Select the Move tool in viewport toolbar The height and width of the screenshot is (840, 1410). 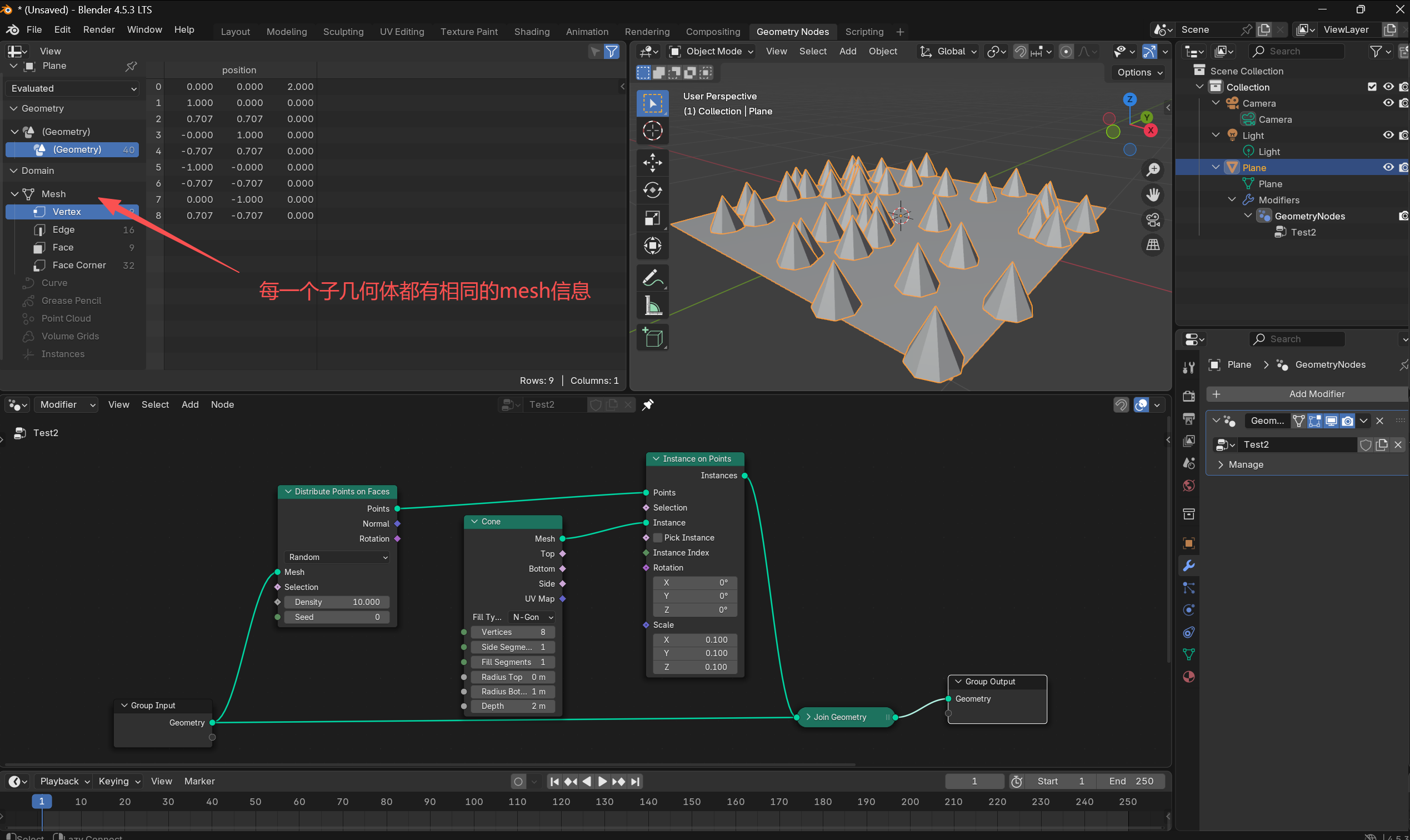coord(652,162)
